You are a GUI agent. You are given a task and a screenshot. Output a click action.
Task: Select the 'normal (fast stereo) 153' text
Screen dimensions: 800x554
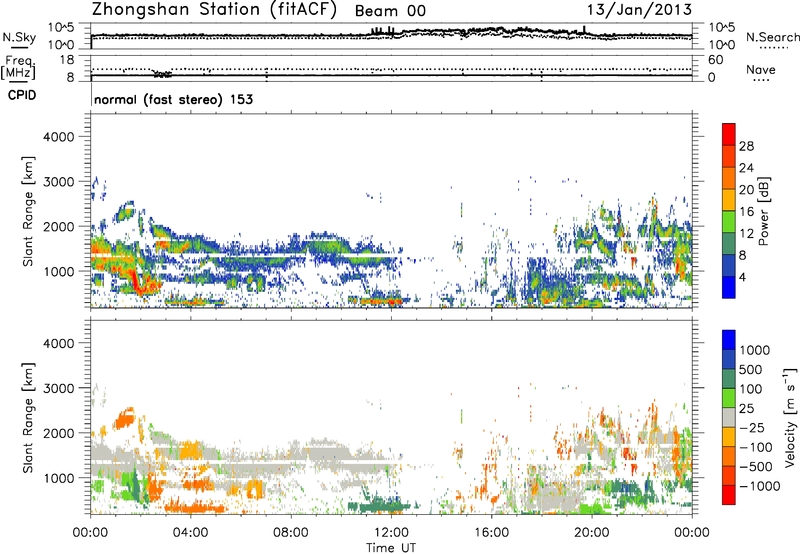tap(173, 99)
